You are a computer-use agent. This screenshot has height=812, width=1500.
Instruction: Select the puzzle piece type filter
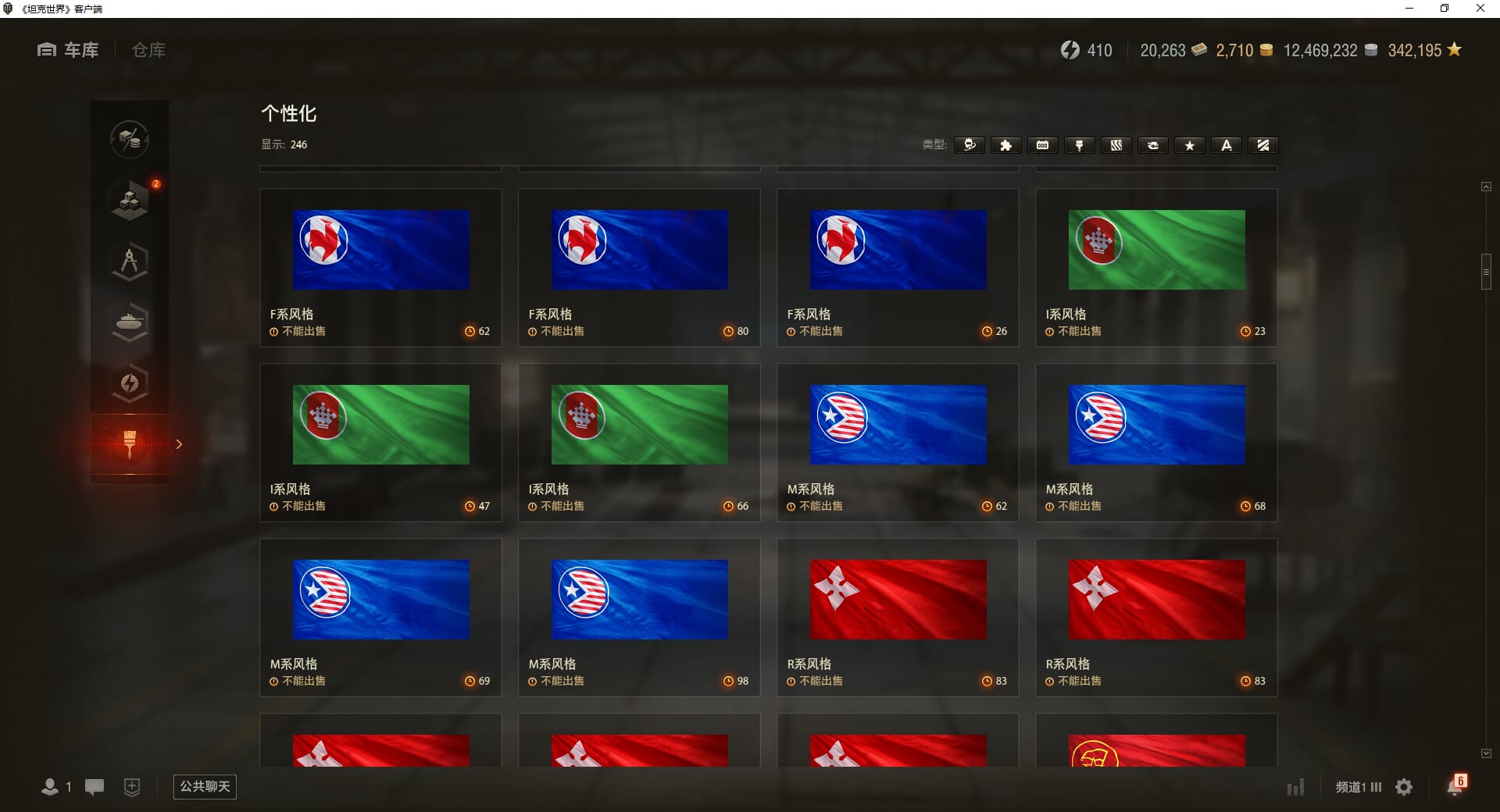(1006, 145)
